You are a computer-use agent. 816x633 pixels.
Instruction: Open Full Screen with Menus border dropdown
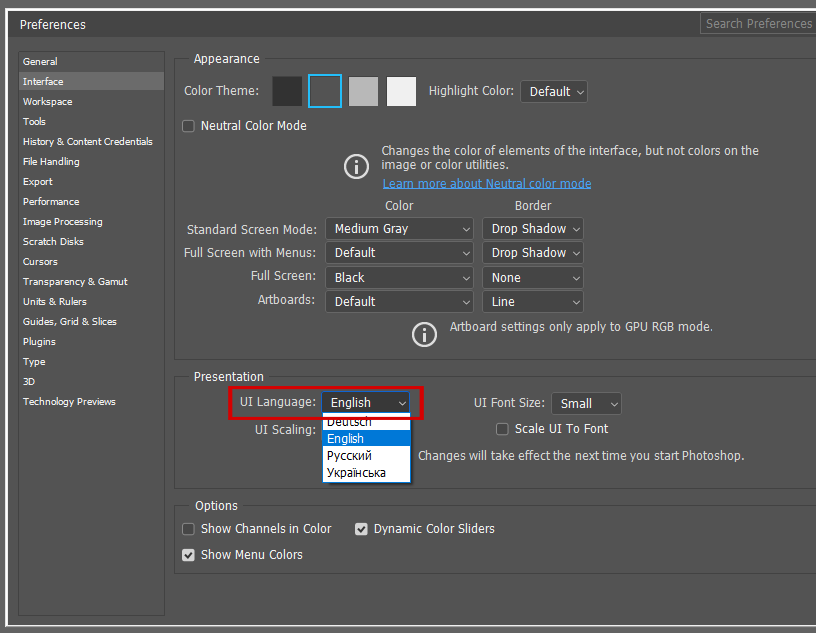pyautogui.click(x=533, y=252)
